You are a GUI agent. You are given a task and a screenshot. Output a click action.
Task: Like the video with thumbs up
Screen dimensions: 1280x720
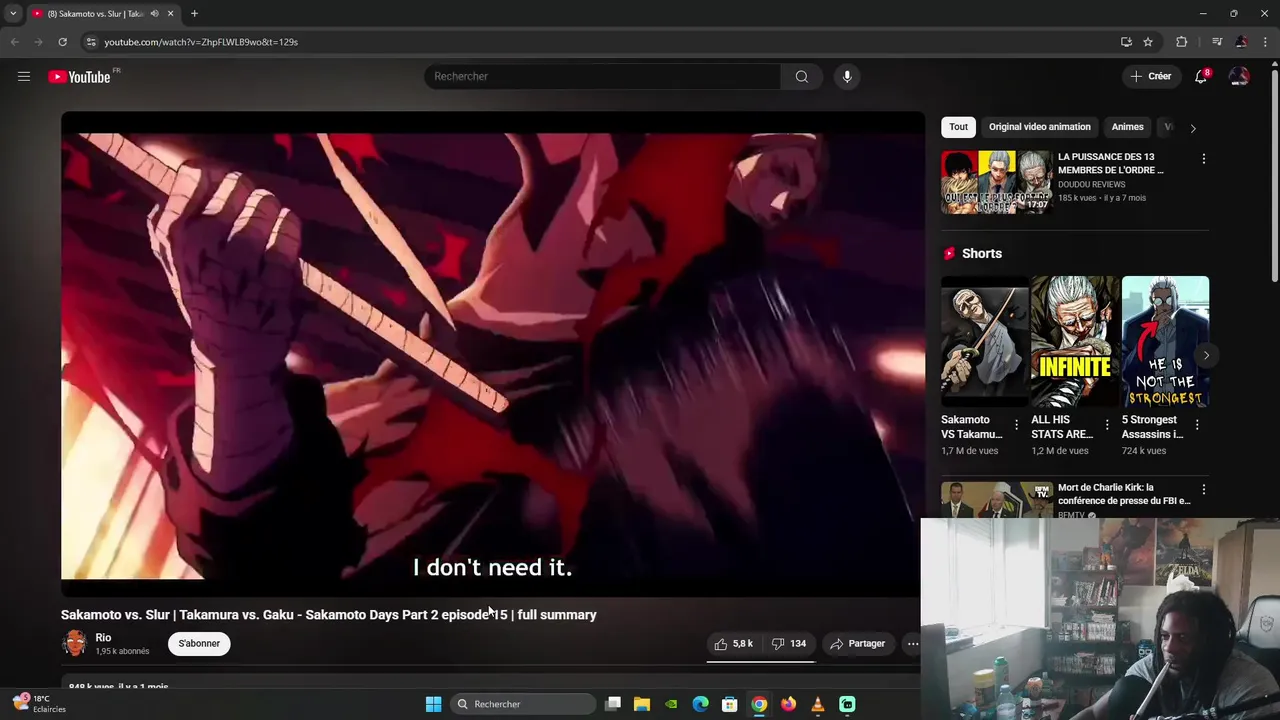[734, 644]
